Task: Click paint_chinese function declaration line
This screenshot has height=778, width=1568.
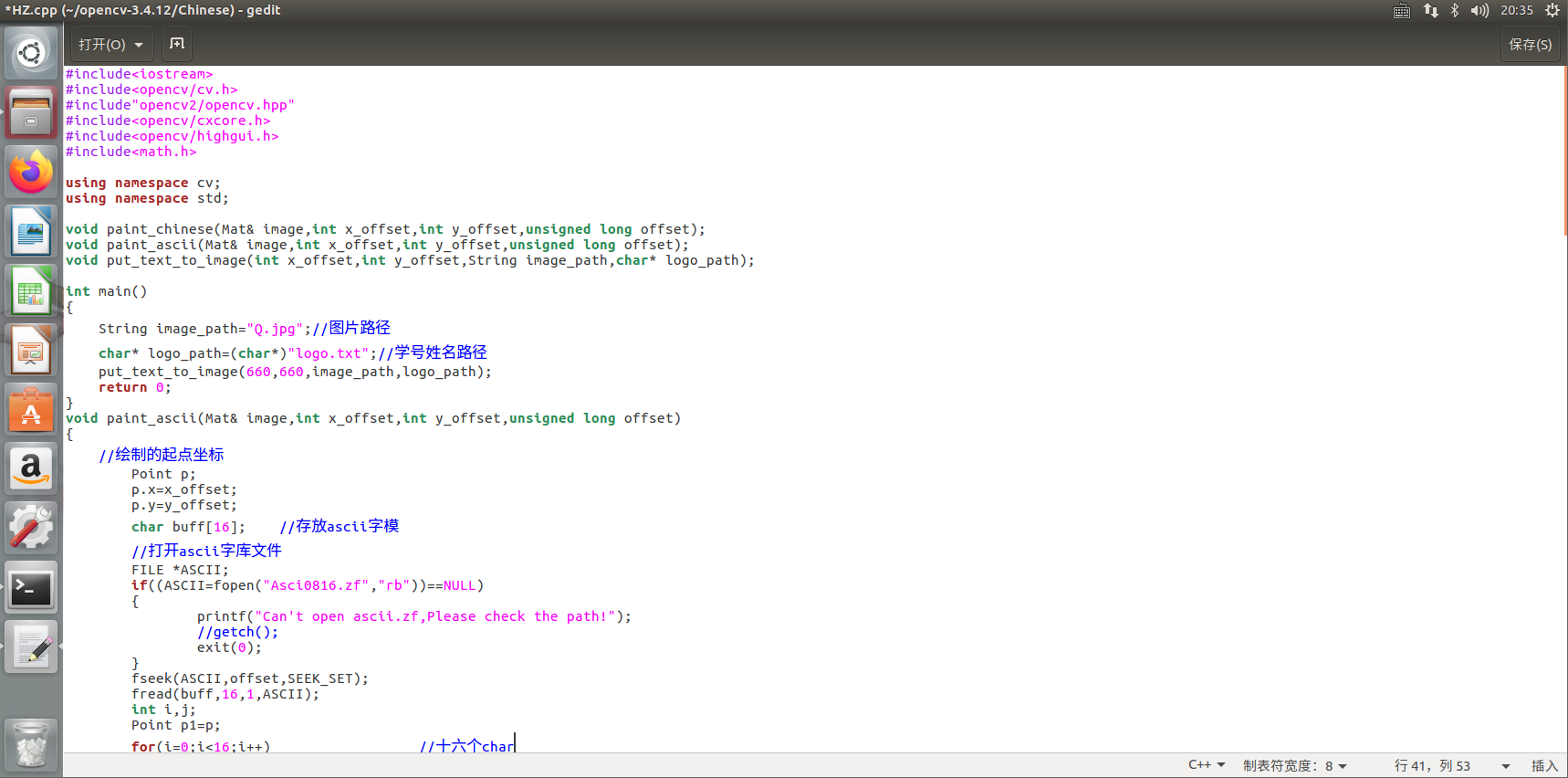Action: [x=385, y=229]
